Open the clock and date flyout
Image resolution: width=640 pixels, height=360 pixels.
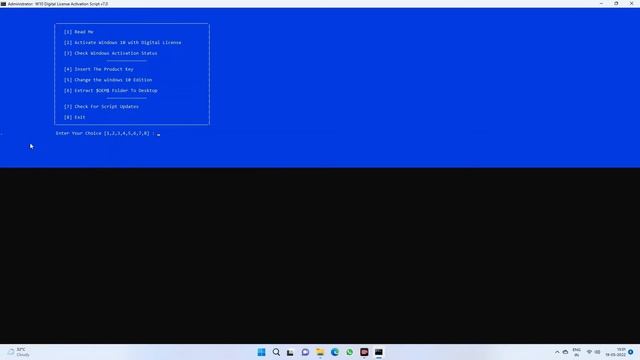click(x=616, y=352)
